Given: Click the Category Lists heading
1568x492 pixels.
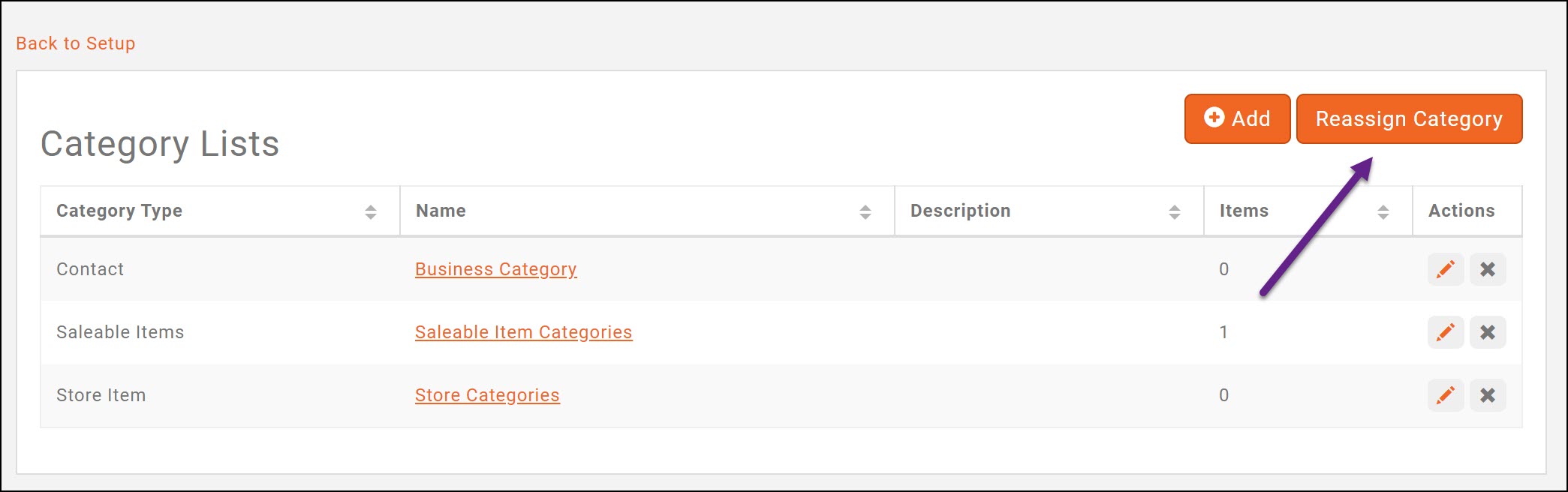Looking at the screenshot, I should coord(161,144).
